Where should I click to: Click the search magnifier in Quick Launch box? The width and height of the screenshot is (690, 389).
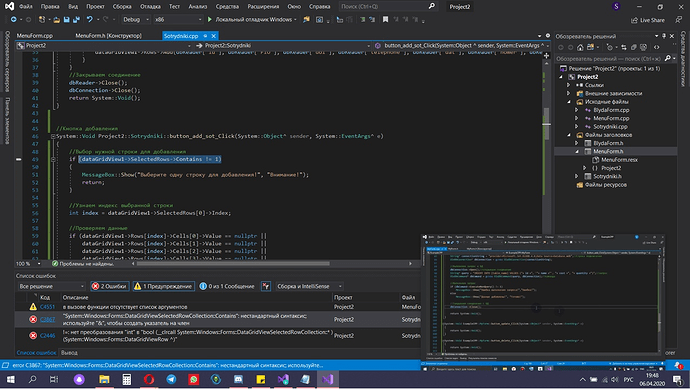[432, 6]
